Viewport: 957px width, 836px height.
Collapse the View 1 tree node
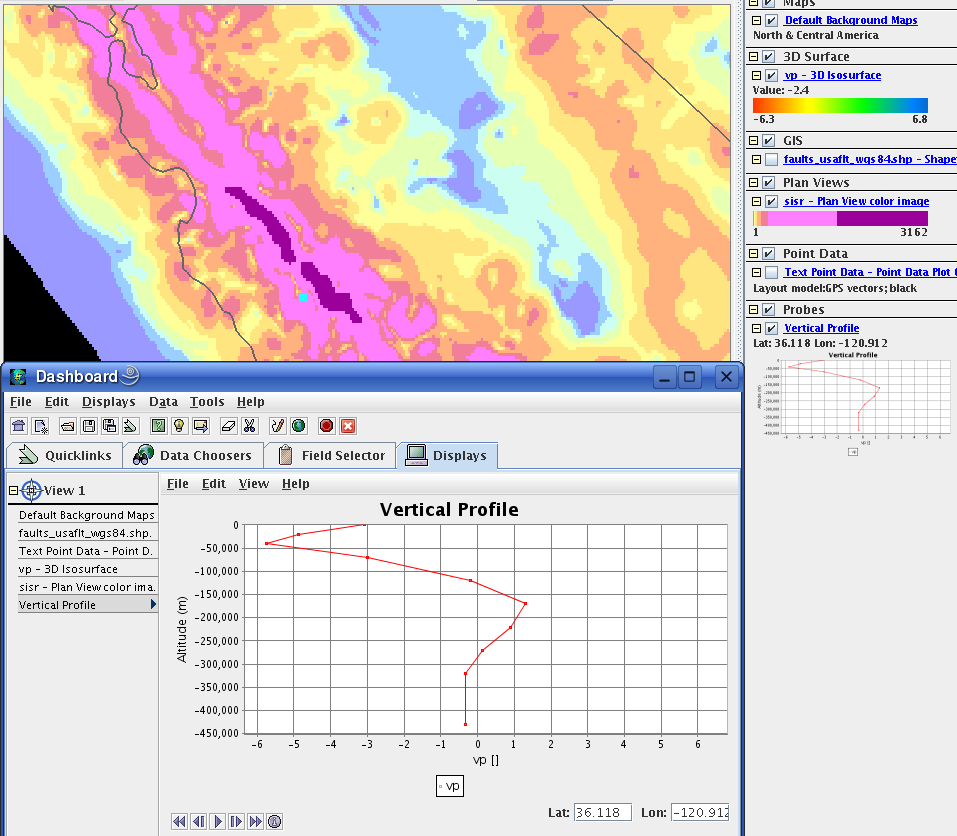pos(13,491)
